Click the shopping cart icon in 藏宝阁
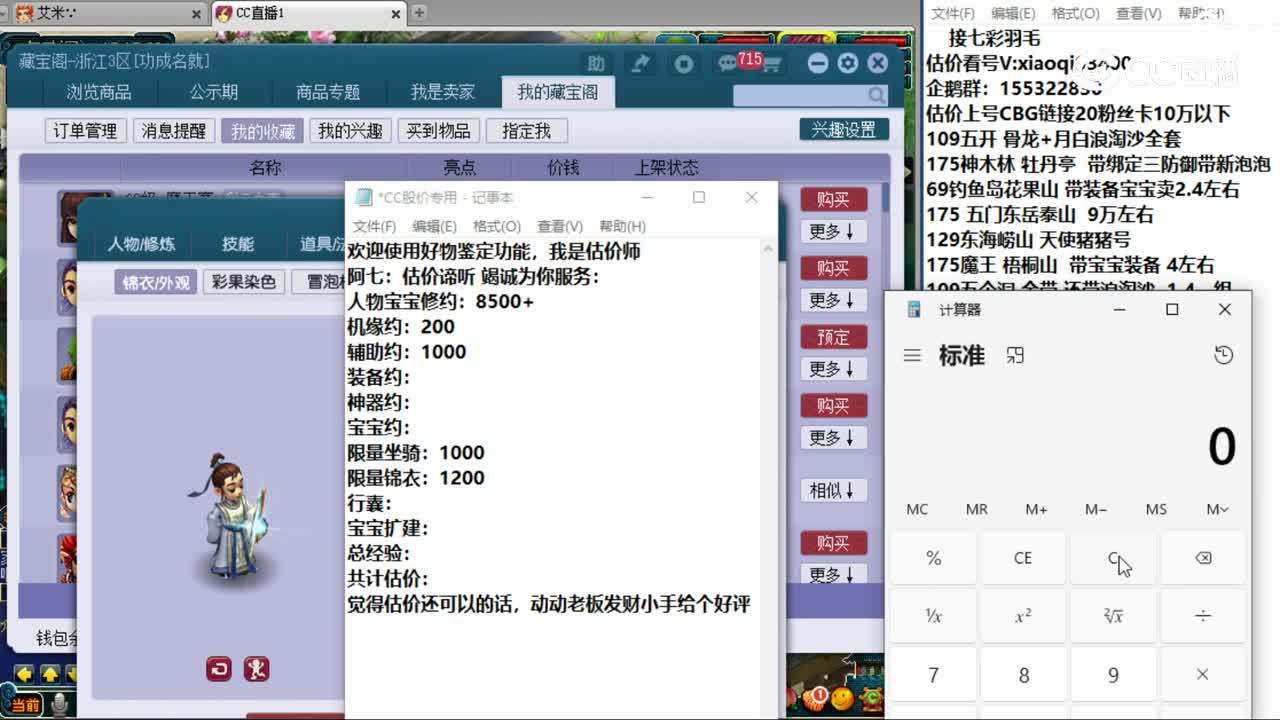Viewport: 1280px width, 720px height. click(x=771, y=64)
